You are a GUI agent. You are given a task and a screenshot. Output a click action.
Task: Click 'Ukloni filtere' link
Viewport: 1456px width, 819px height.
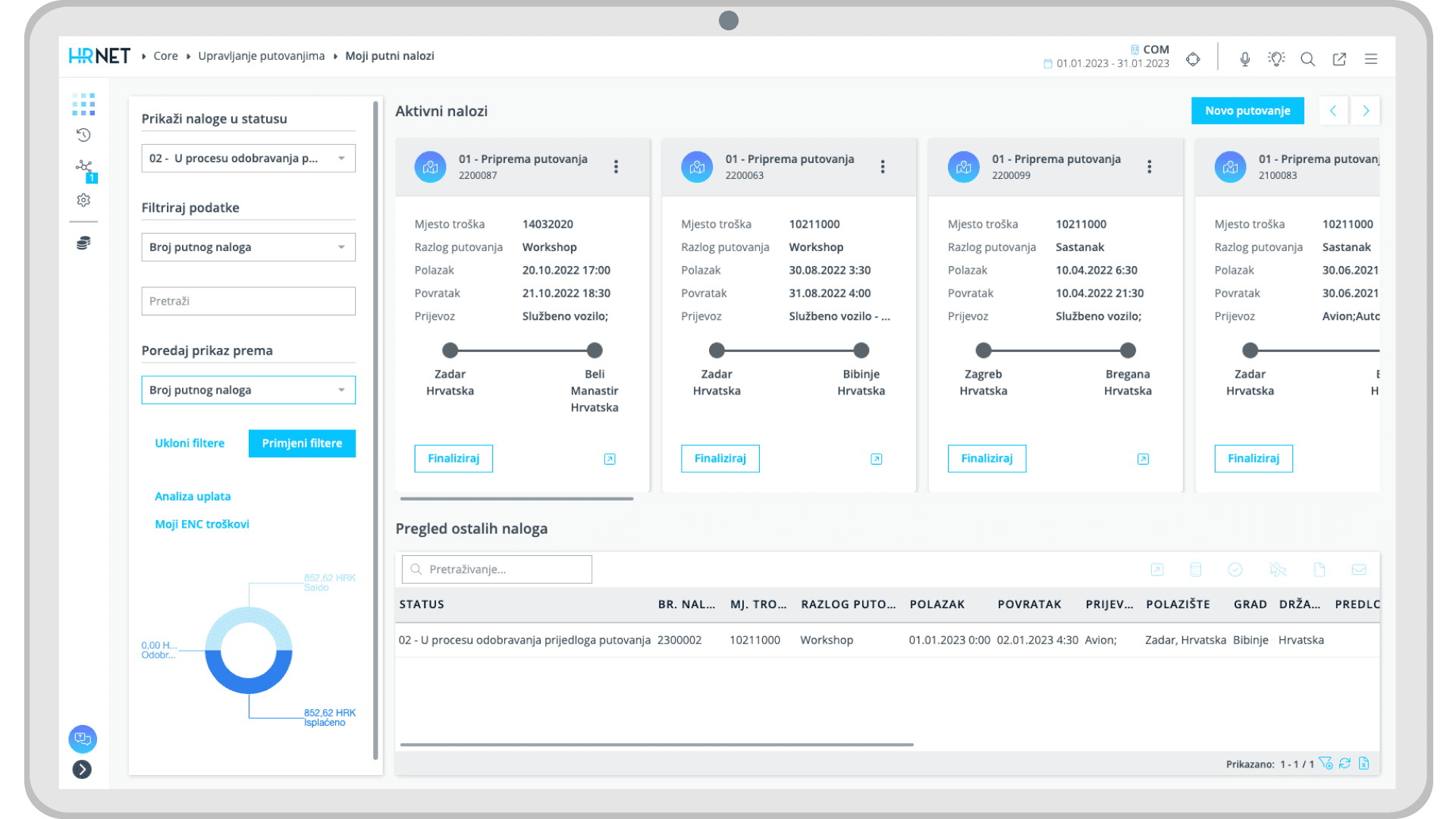coord(190,443)
